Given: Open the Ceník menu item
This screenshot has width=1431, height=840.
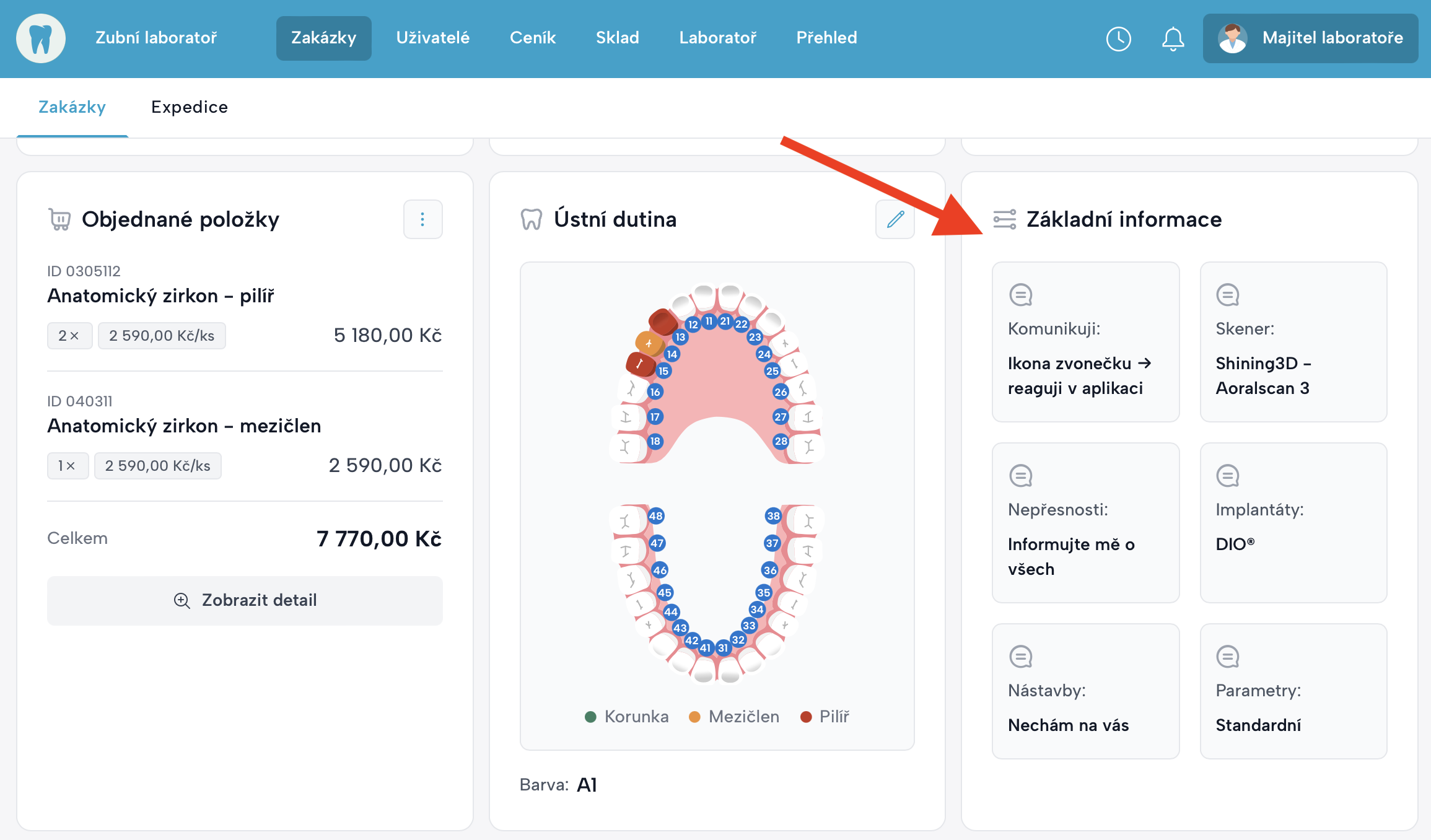Looking at the screenshot, I should pos(532,38).
